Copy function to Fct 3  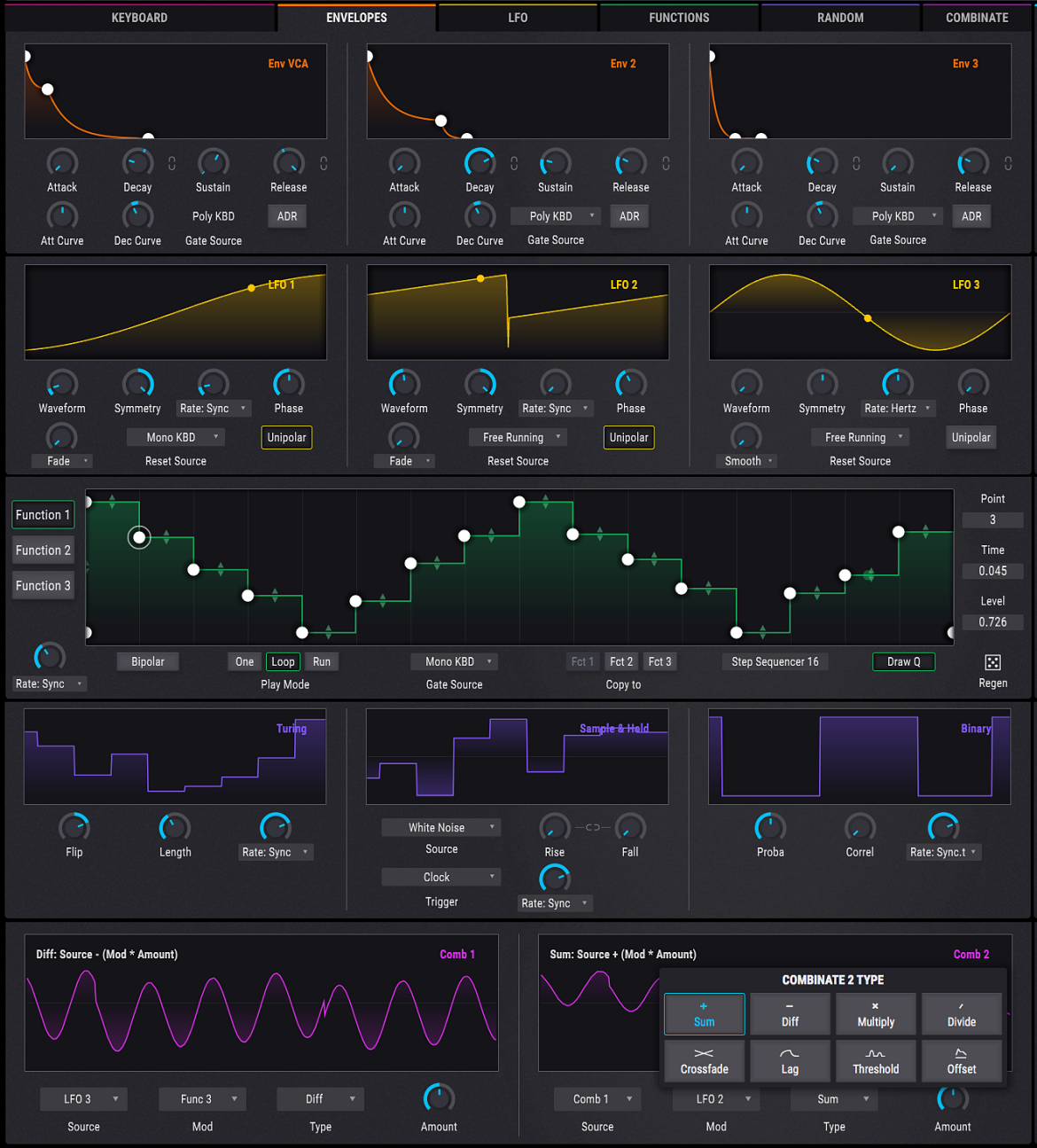pos(659,661)
